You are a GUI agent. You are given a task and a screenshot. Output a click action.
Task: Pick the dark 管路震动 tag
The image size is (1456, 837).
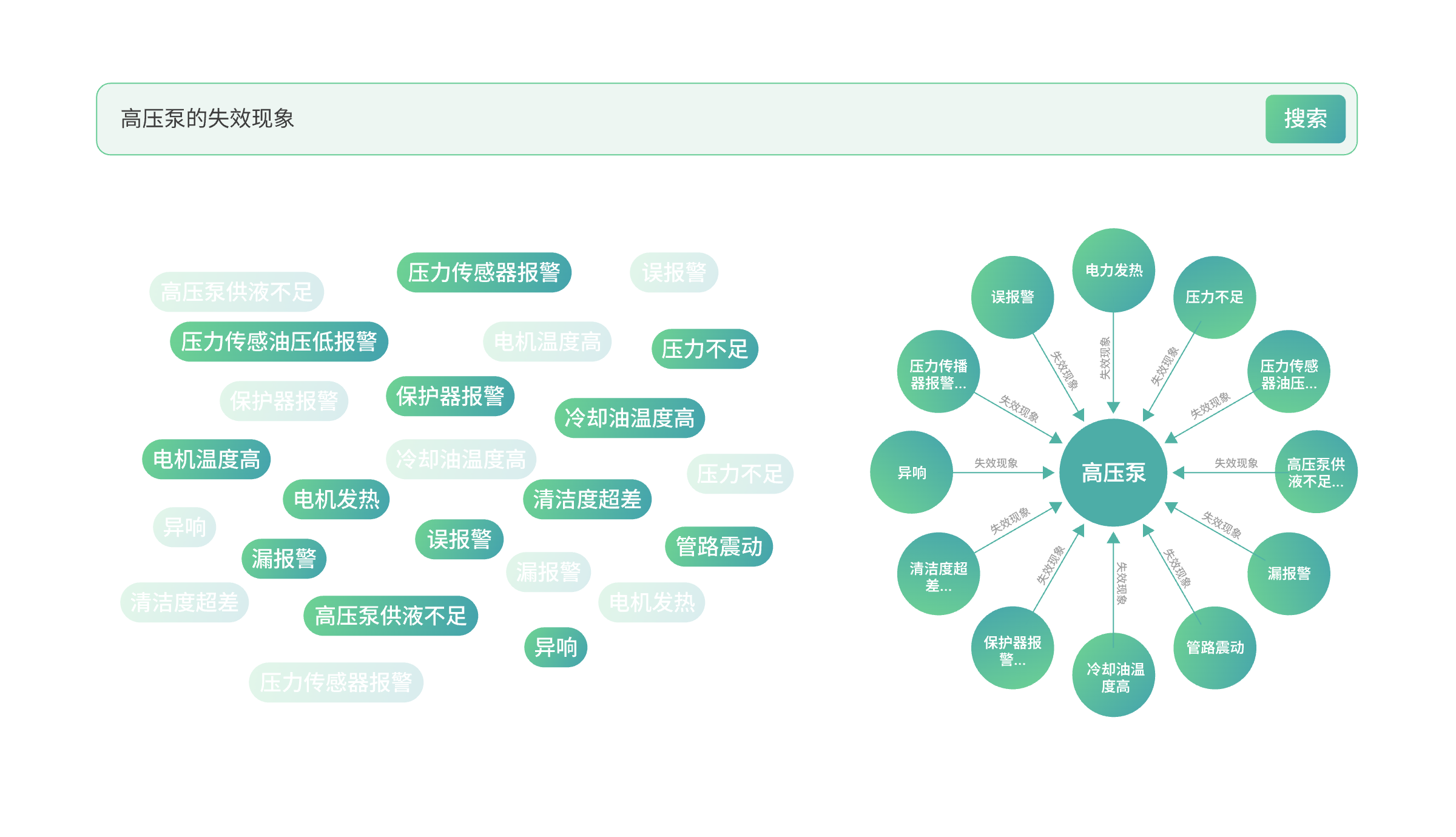(719, 546)
